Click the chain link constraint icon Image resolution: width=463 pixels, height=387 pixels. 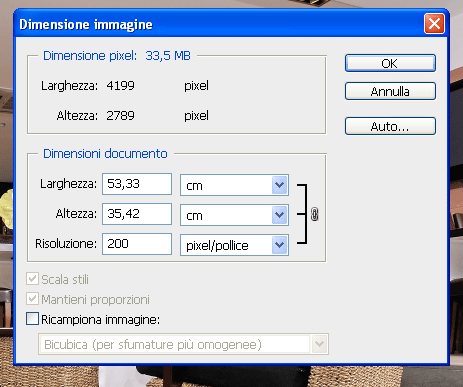(x=314, y=214)
